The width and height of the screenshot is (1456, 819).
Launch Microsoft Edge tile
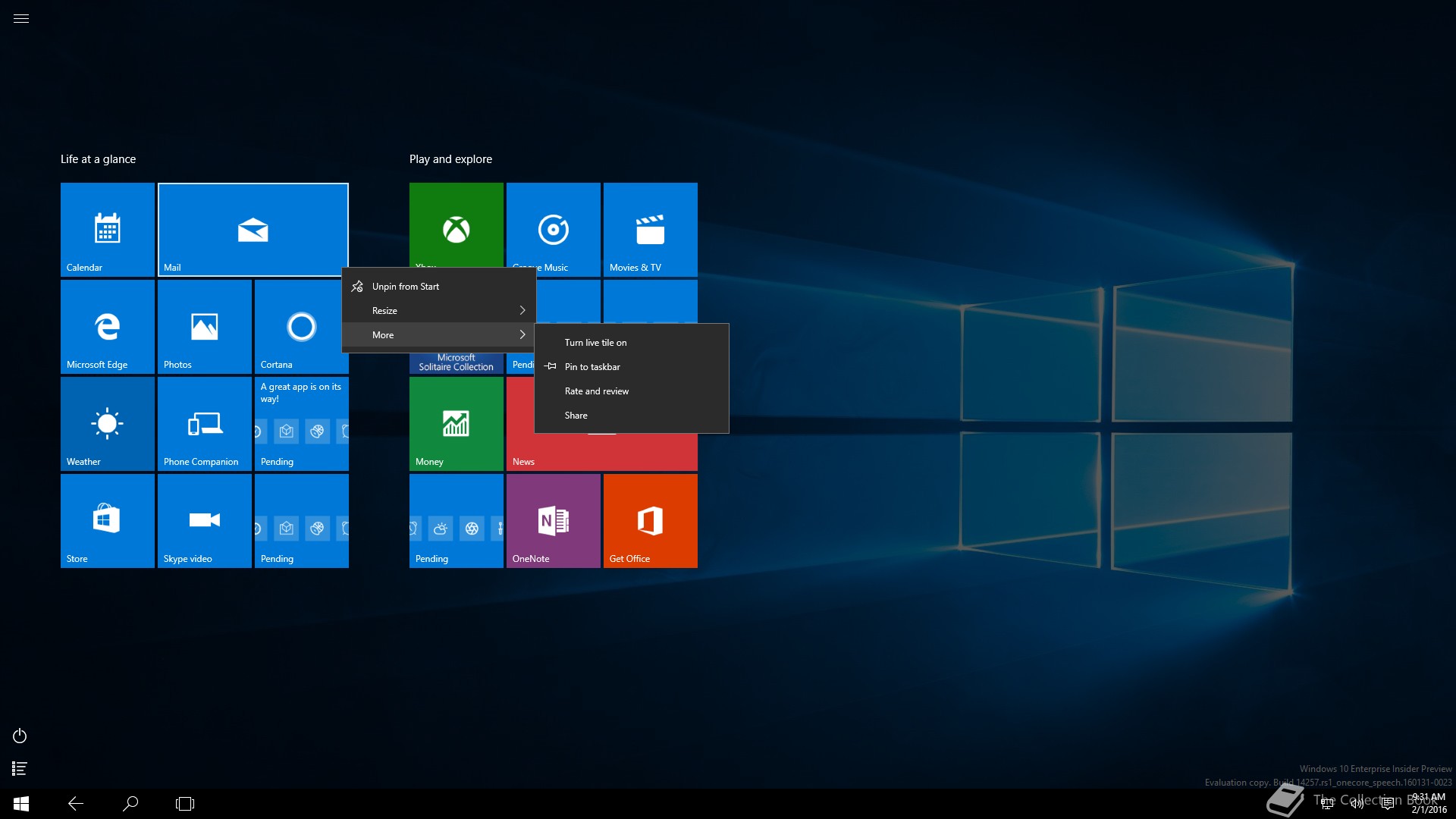(x=108, y=327)
